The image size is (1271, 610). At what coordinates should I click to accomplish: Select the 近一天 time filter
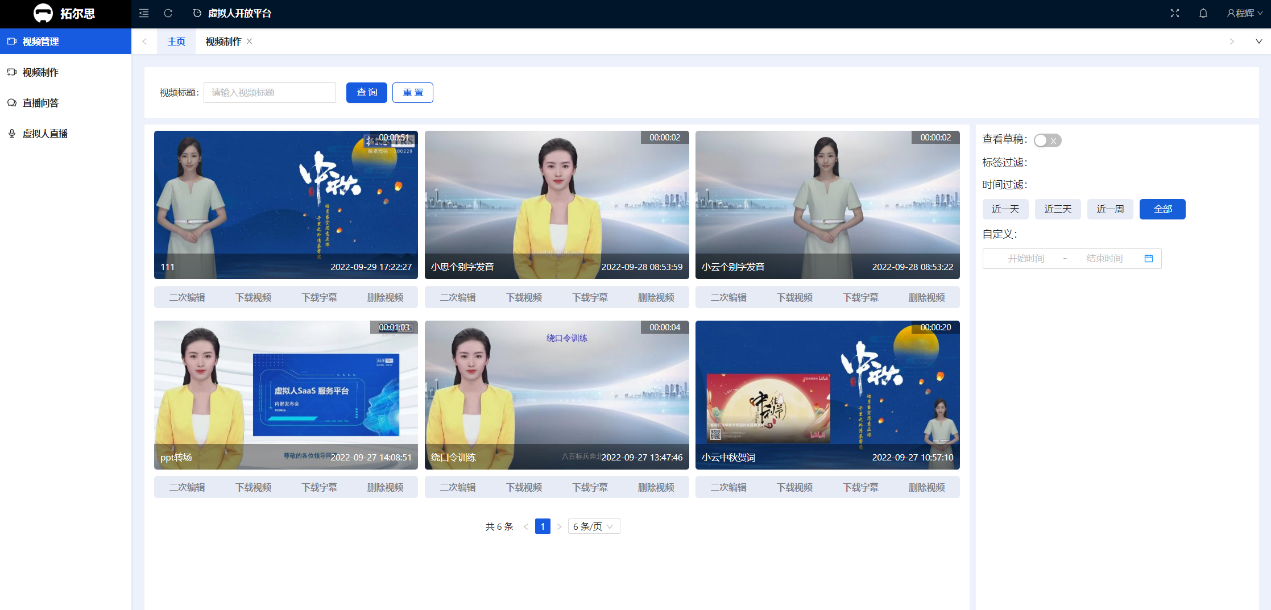click(x=1005, y=209)
